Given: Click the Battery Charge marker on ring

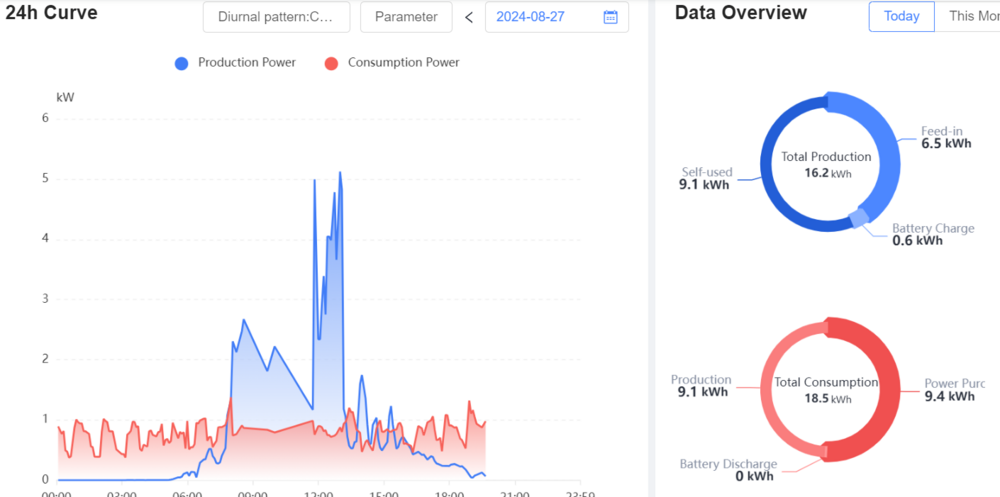Looking at the screenshot, I should tap(859, 218).
